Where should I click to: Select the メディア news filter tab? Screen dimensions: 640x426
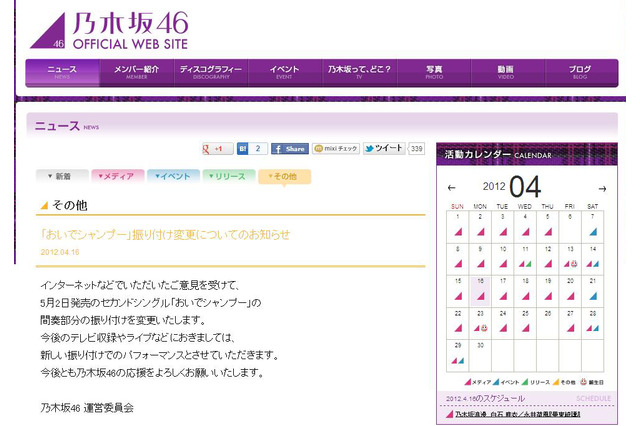pyautogui.click(x=118, y=176)
